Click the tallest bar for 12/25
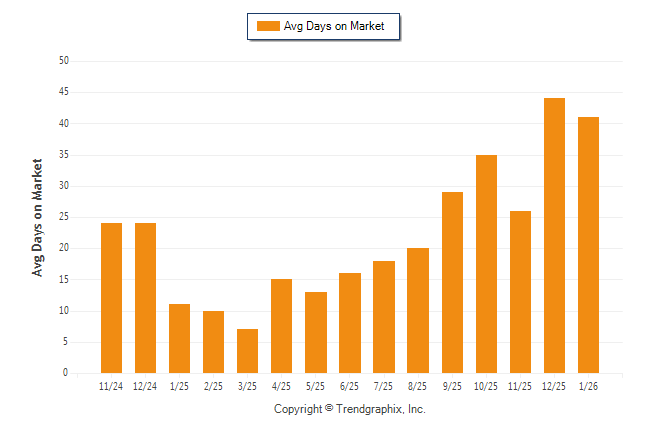 (x=554, y=235)
